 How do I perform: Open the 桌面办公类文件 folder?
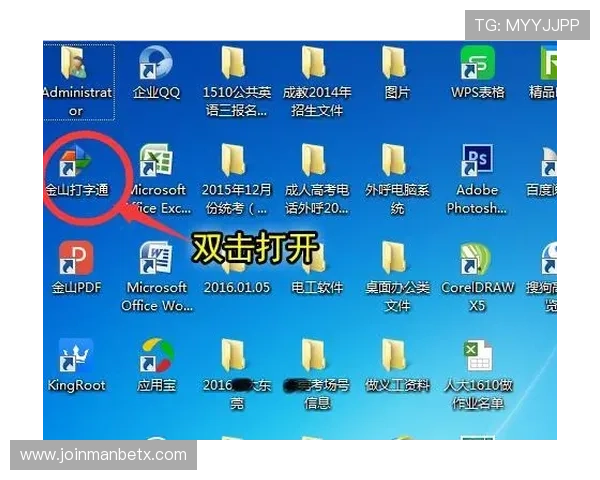(395, 258)
